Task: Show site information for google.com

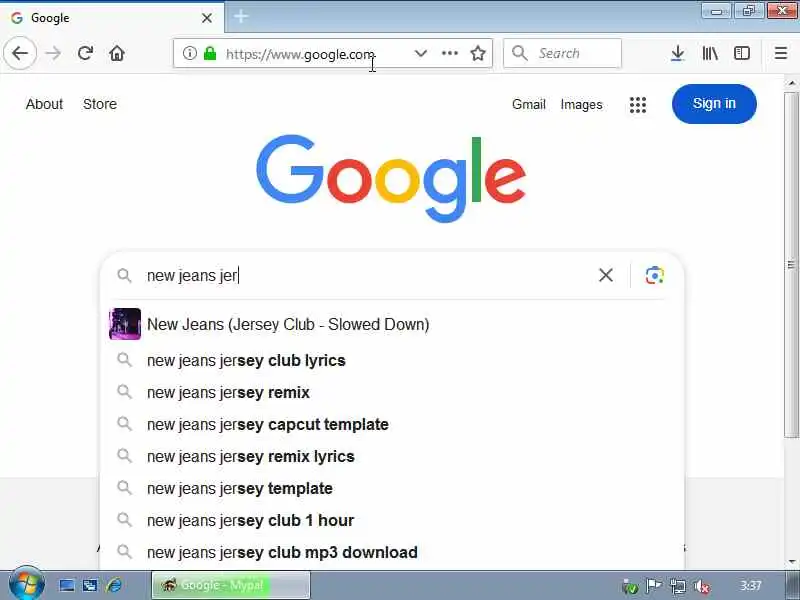Action: [x=189, y=53]
